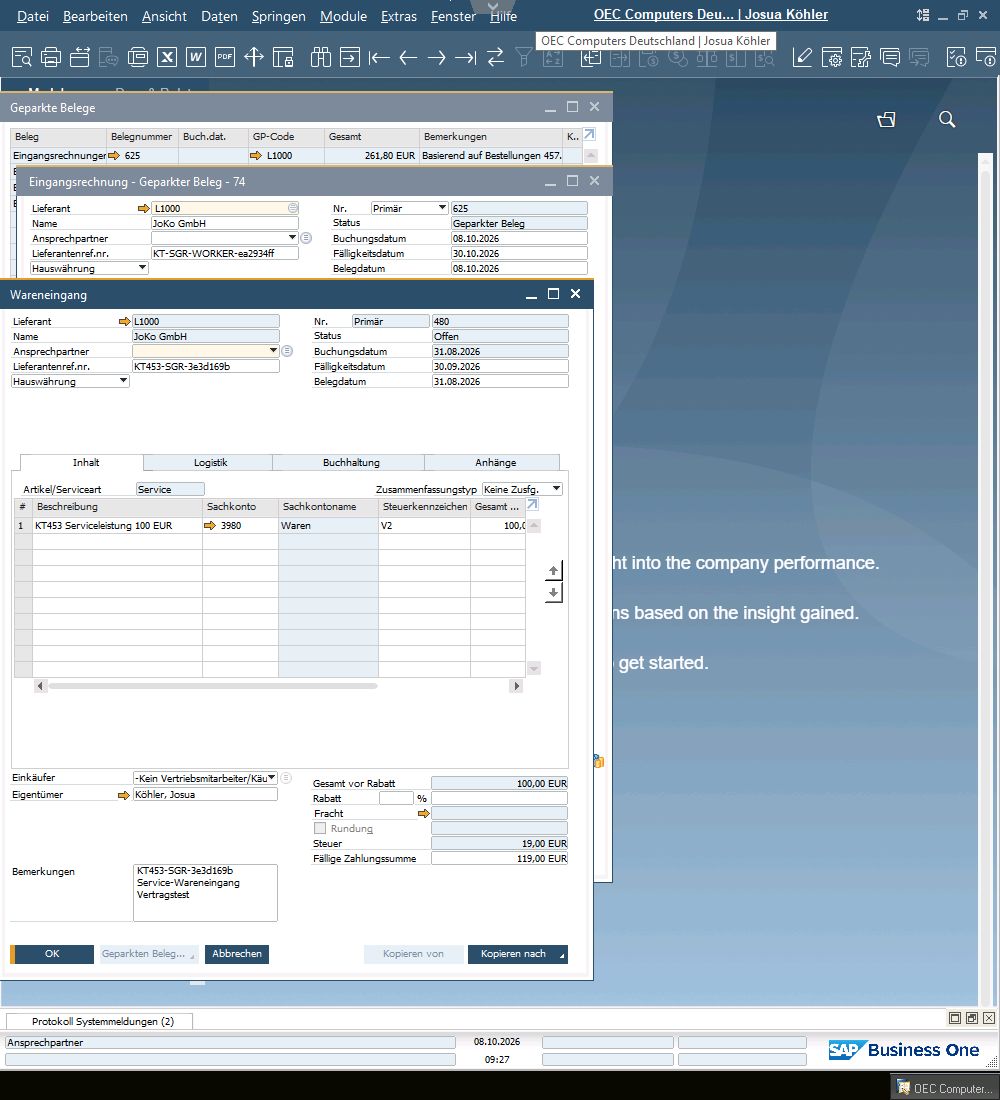This screenshot has height=1100, width=1000.
Task: Open the pencil layout designer icon
Action: tap(802, 58)
